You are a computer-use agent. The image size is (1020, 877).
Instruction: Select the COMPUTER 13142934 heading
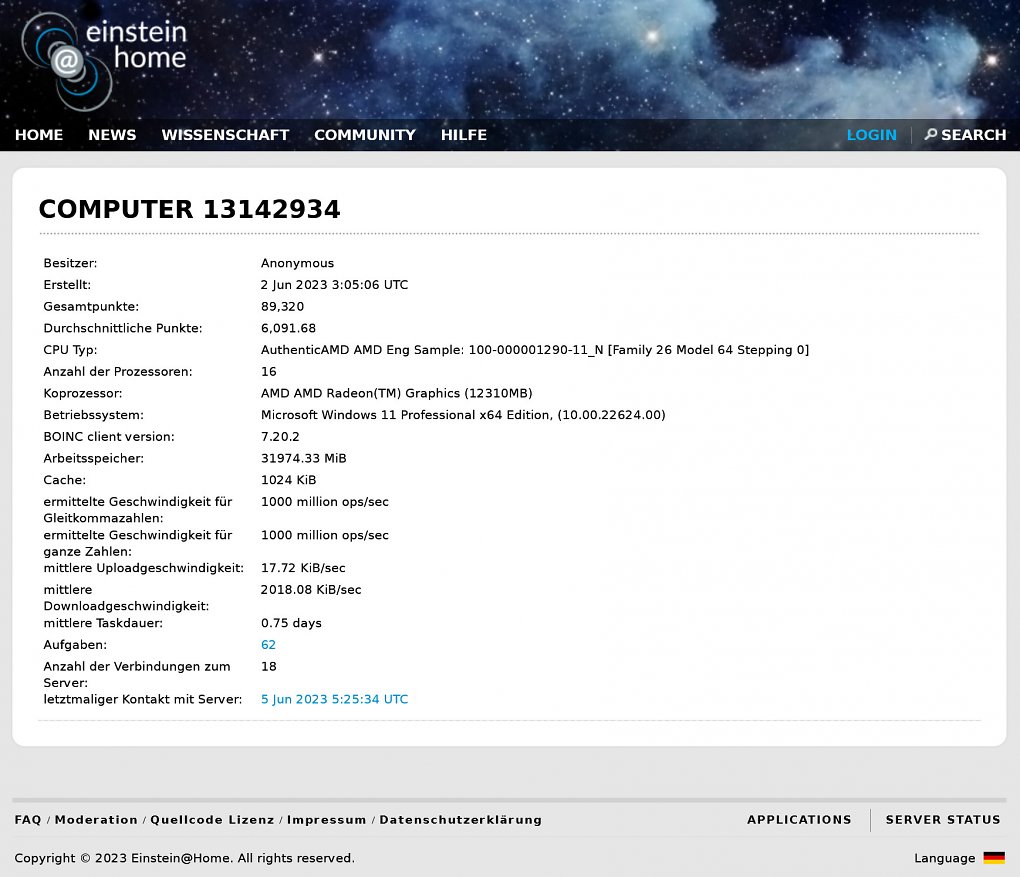click(x=189, y=209)
